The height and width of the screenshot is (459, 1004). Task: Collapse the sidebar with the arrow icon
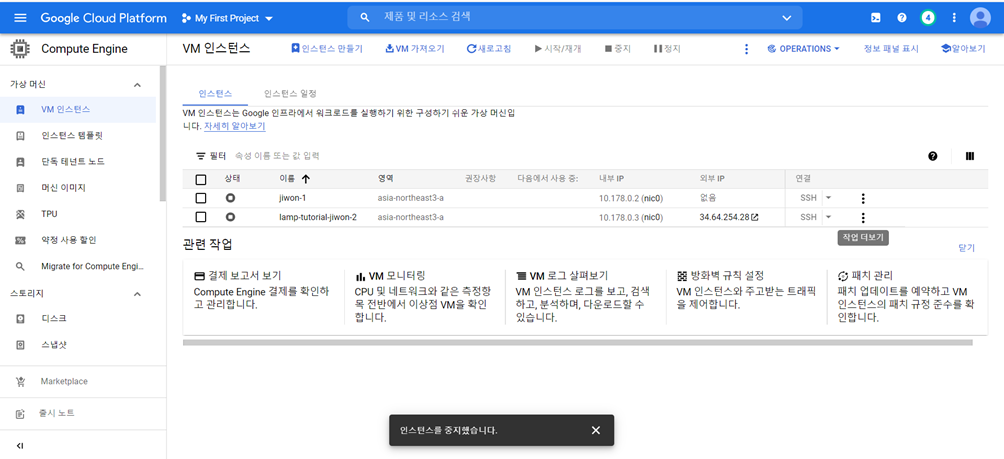tap(20, 446)
